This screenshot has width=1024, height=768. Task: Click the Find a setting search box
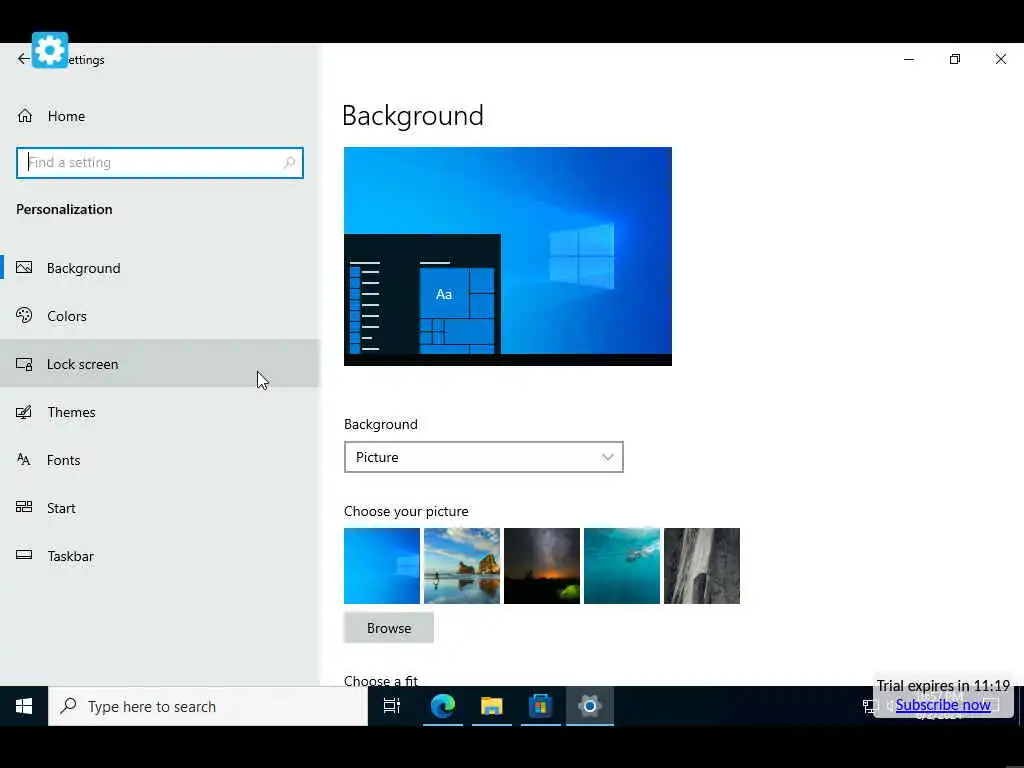coord(160,163)
